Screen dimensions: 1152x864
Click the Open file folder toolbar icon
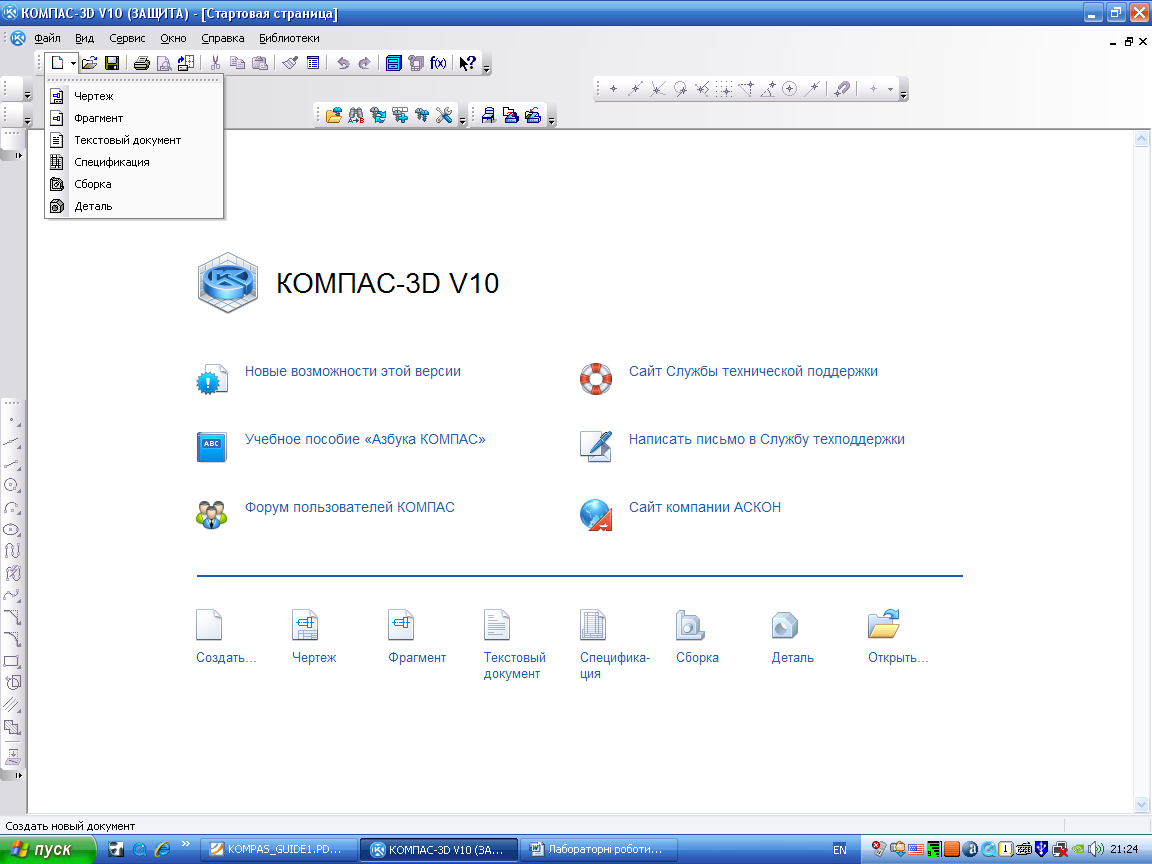pos(89,63)
